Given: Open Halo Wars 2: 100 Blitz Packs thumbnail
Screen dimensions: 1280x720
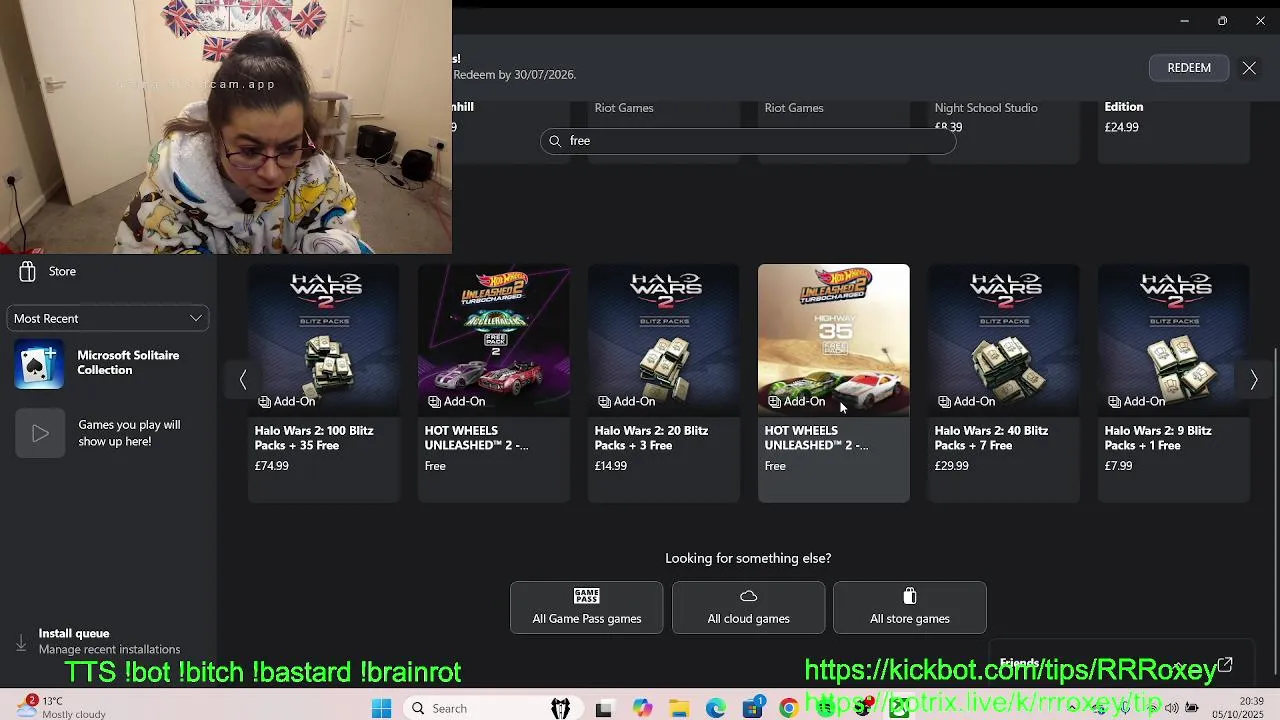Looking at the screenshot, I should click(x=323, y=340).
